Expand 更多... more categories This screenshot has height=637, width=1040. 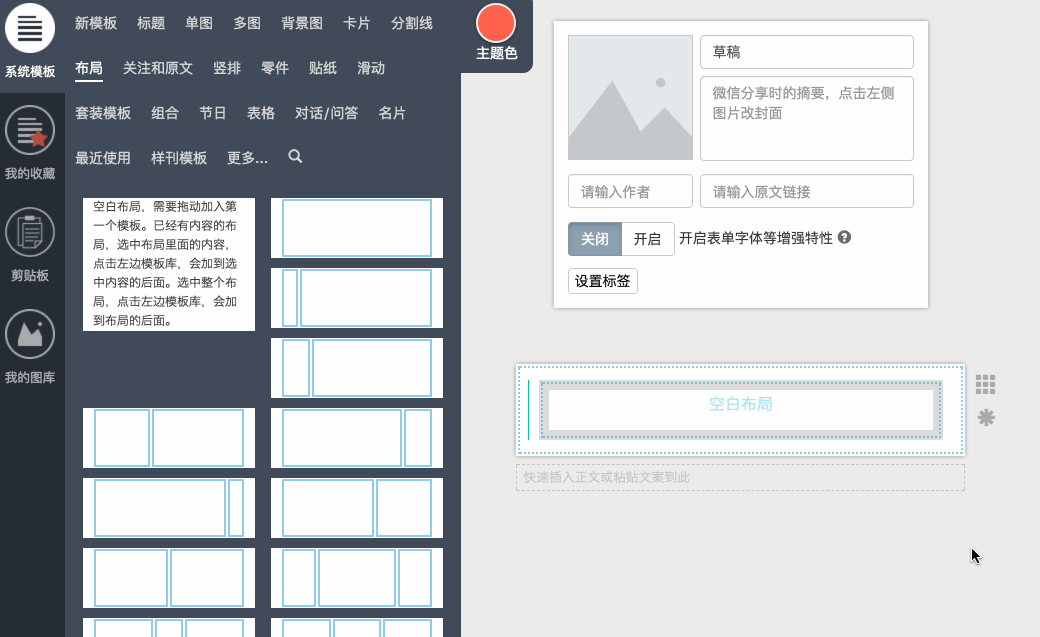point(247,158)
